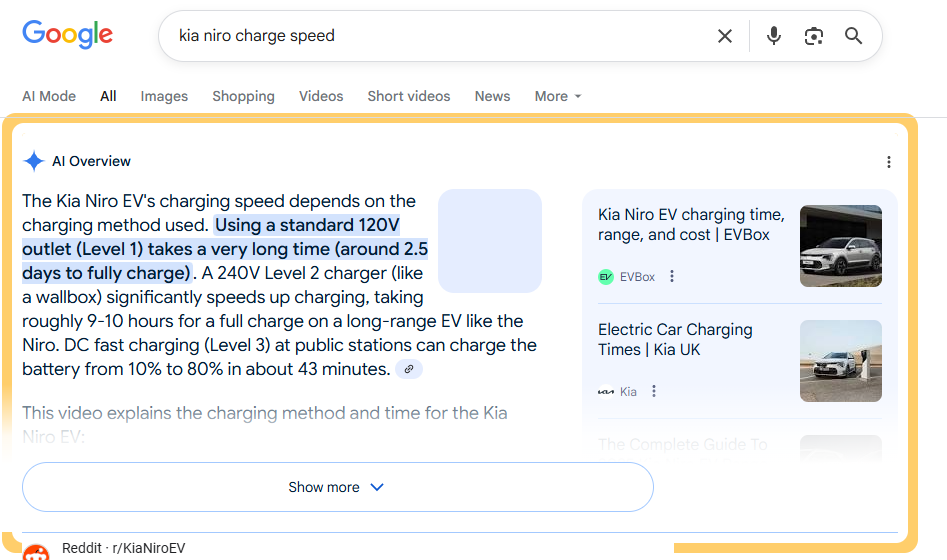Open AI Overview three-dot options menu
Image resolution: width=947 pixels, height=560 pixels.
click(x=888, y=162)
